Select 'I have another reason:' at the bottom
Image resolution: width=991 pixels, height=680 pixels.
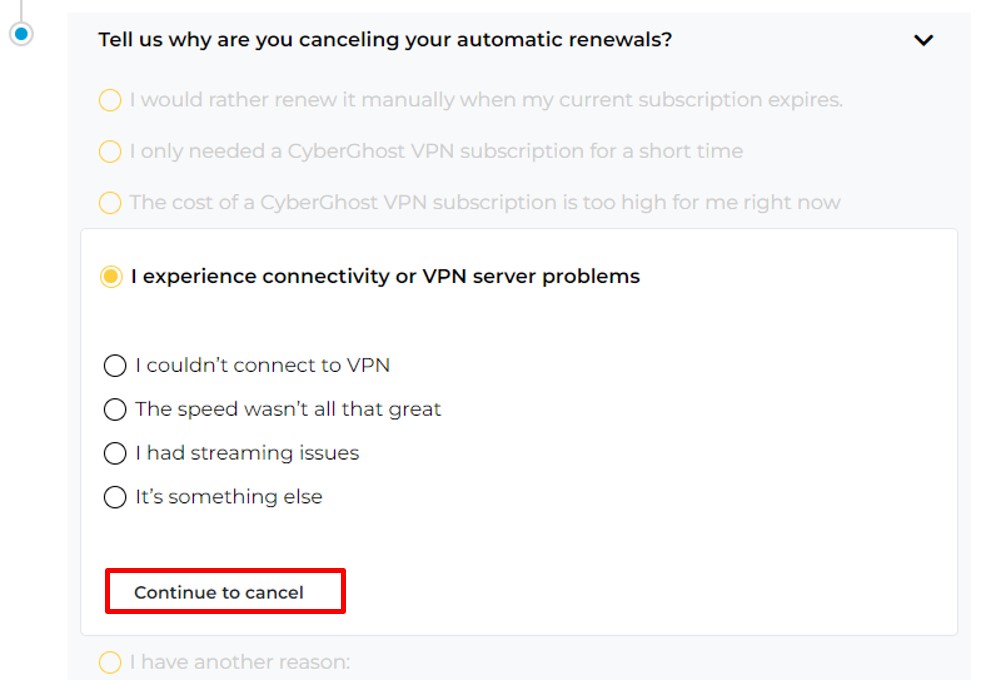pos(109,662)
